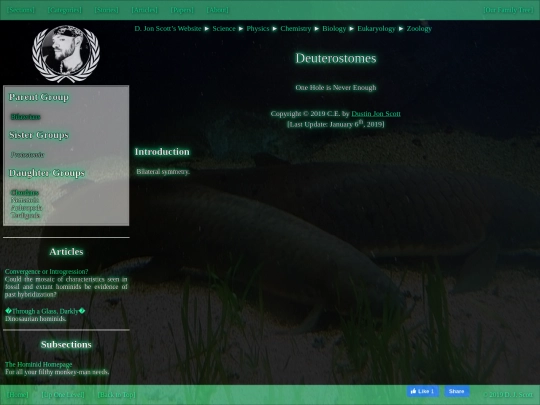Click the 'Dinosaurian hominids.' description text
Screen dimensions: 540x405
point(35,319)
